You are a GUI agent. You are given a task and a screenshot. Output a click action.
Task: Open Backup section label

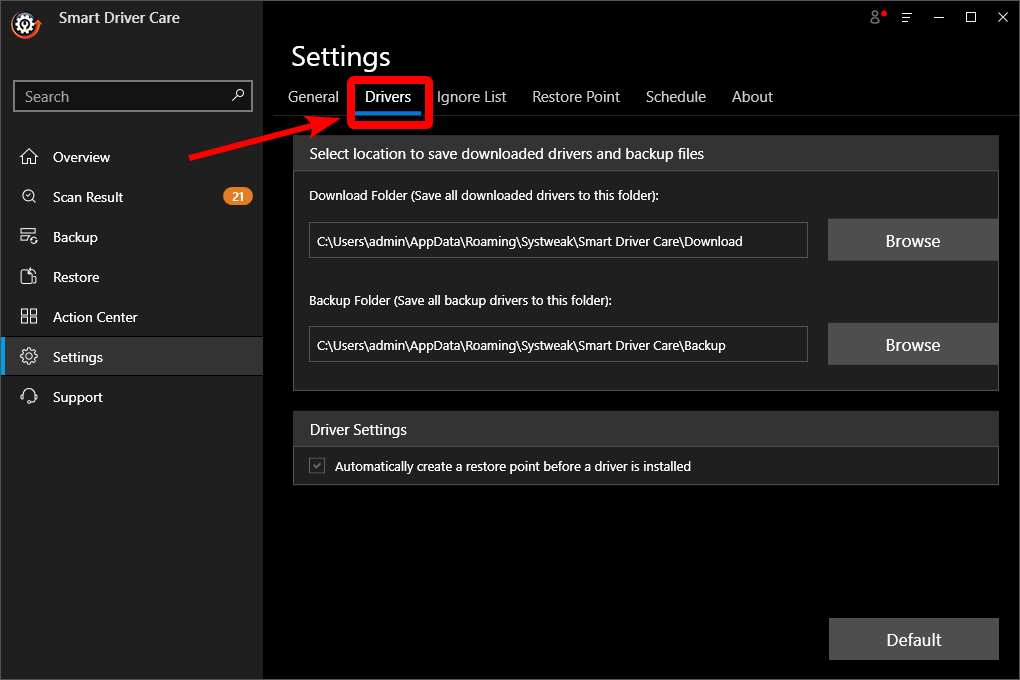(75, 237)
